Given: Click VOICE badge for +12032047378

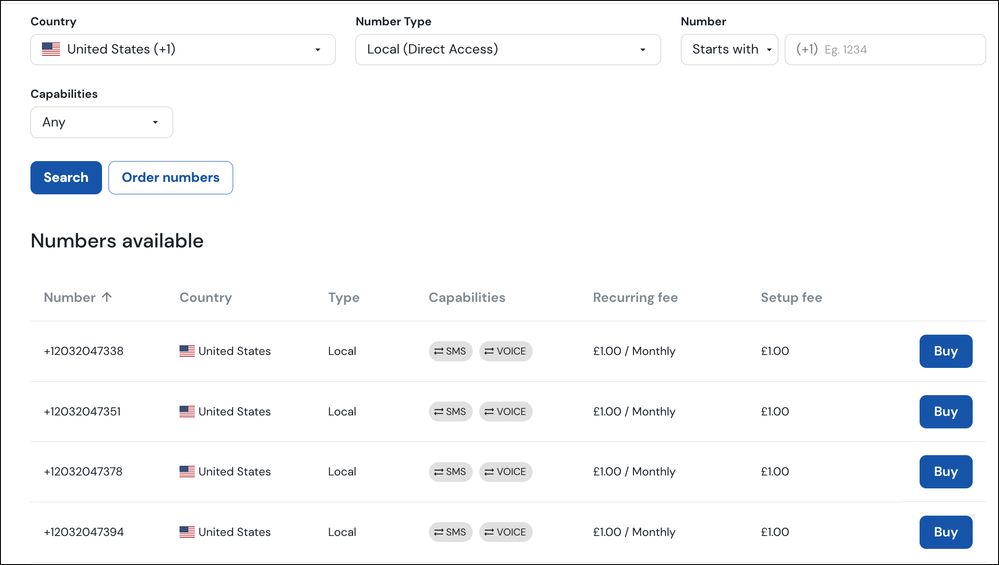Looking at the screenshot, I should [505, 472].
